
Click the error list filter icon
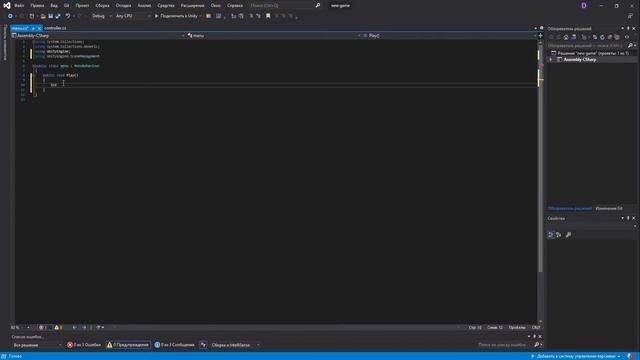(x=203, y=345)
